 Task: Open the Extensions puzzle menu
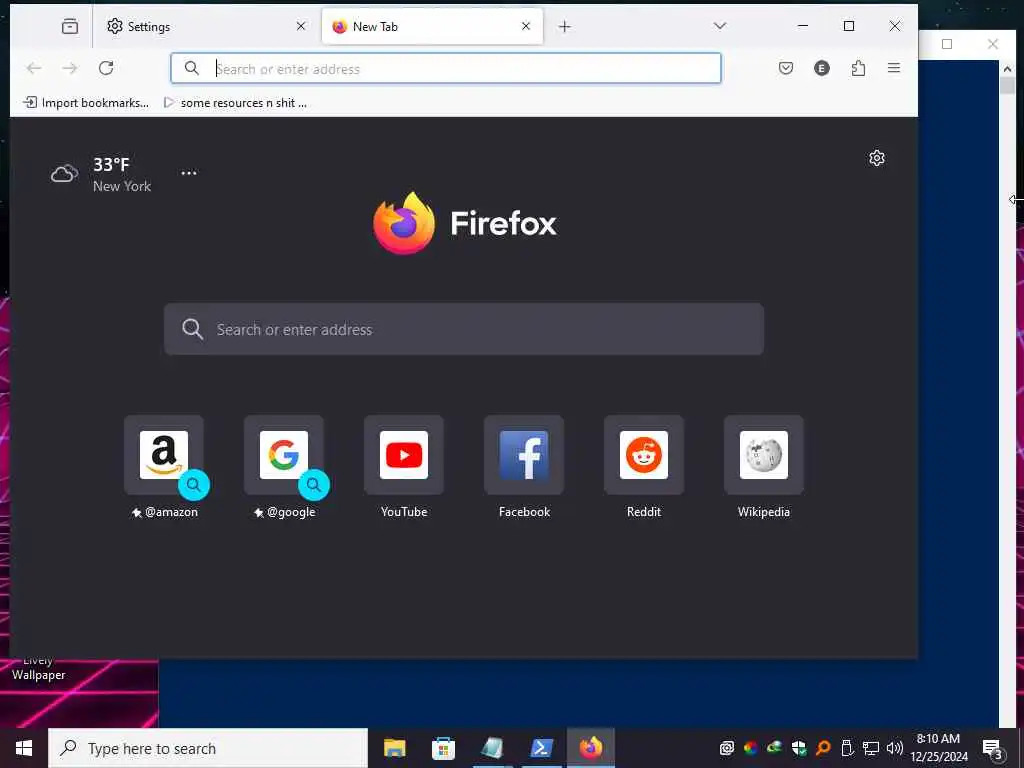pos(858,68)
